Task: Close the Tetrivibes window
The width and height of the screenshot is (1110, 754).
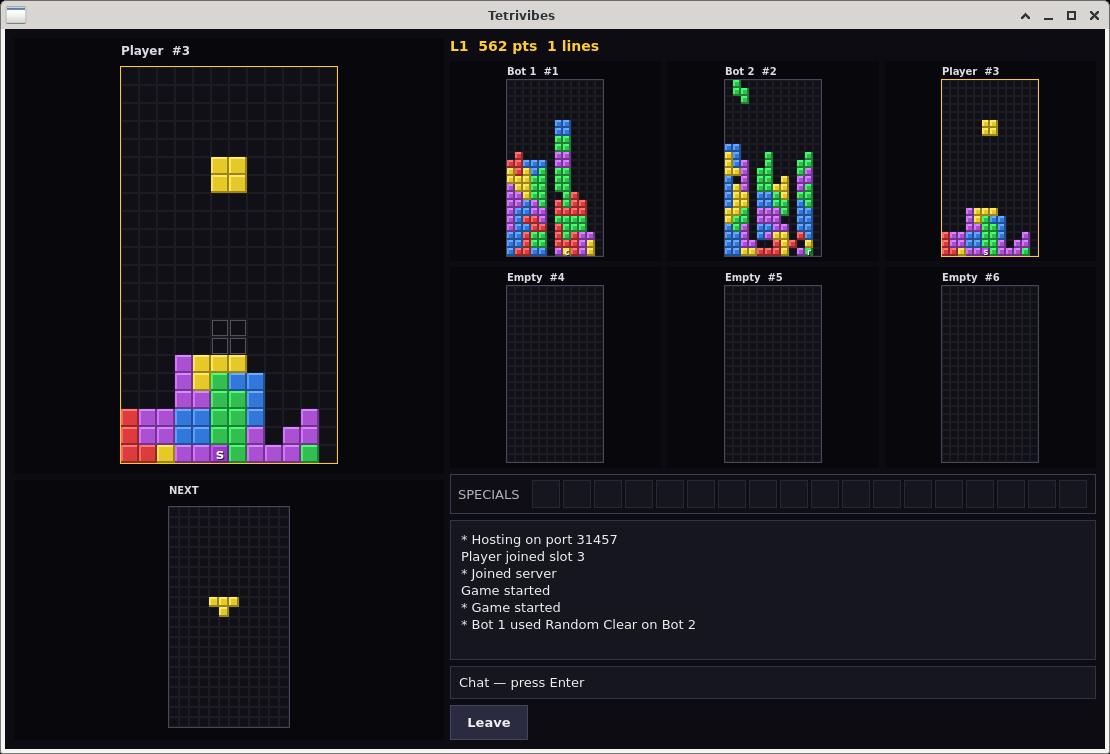Action: click(1094, 16)
